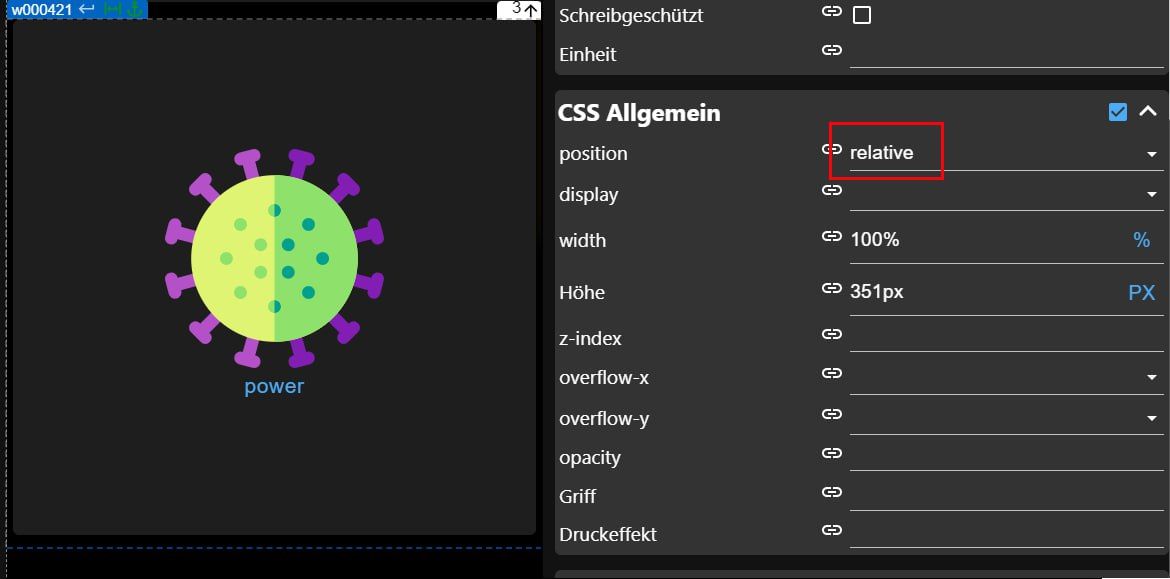Click link icon for opacity
The width and height of the screenshot is (1170, 579).
(x=832, y=453)
